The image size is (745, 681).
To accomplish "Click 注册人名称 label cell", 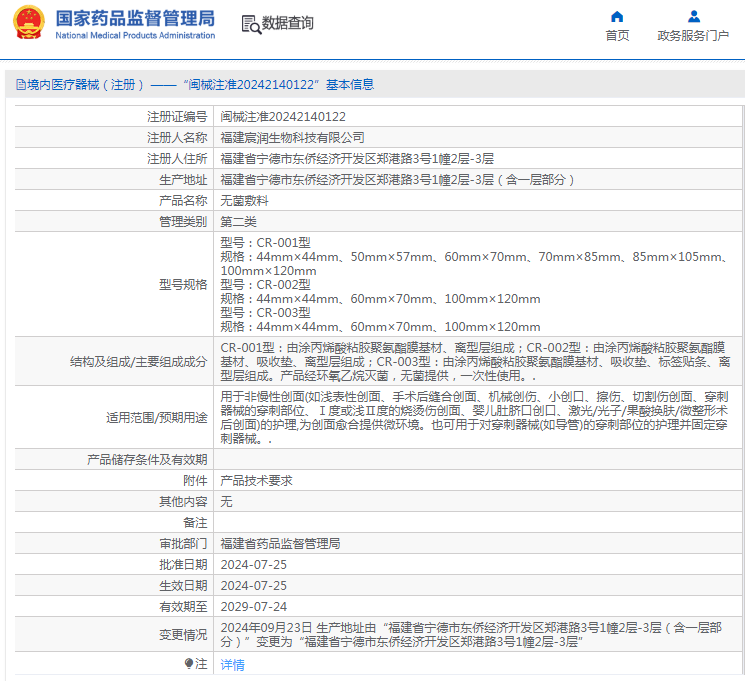I will point(177,137).
